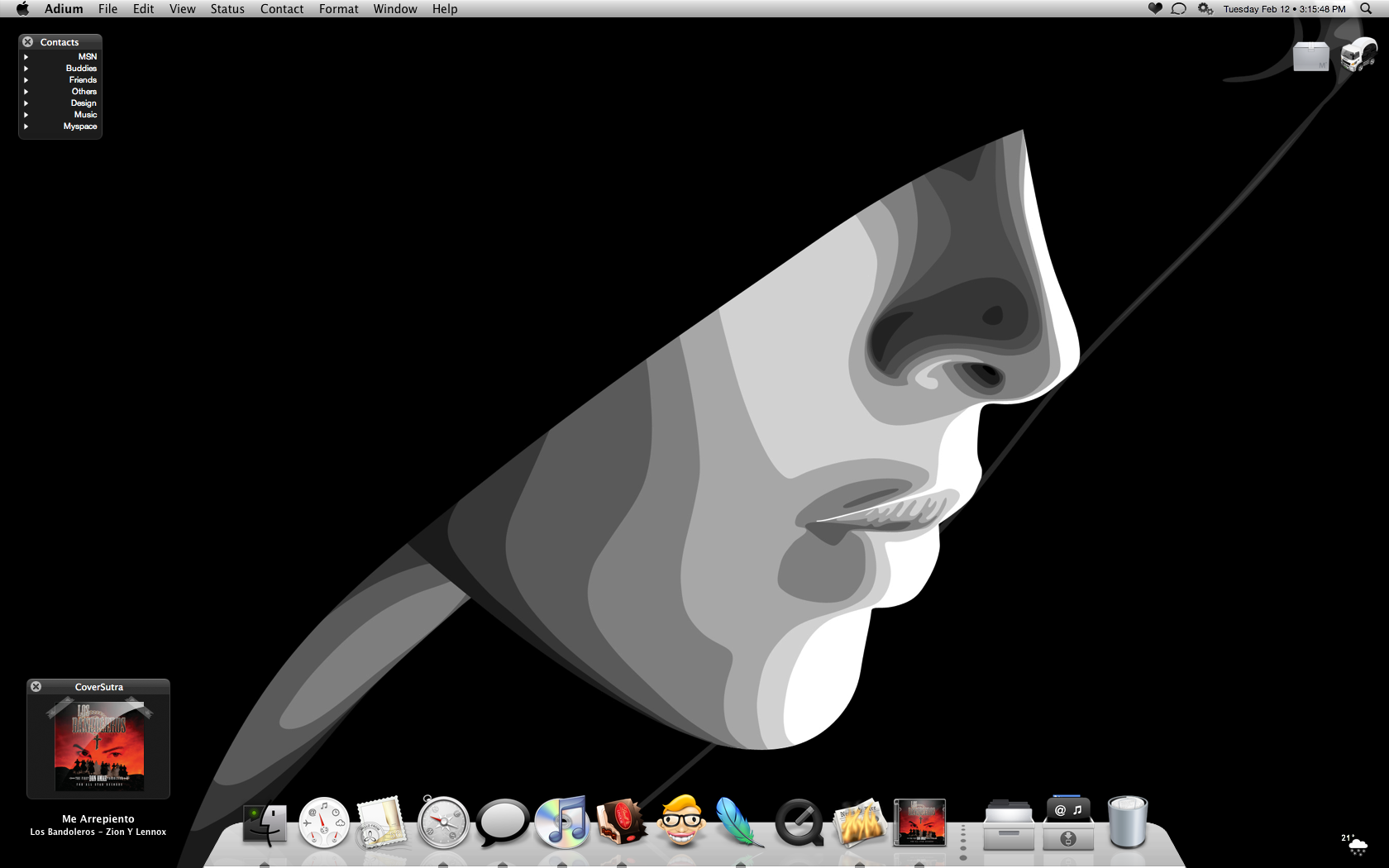This screenshot has width=1389, height=868.
Task: Open the Edit menu
Action: tap(143, 8)
